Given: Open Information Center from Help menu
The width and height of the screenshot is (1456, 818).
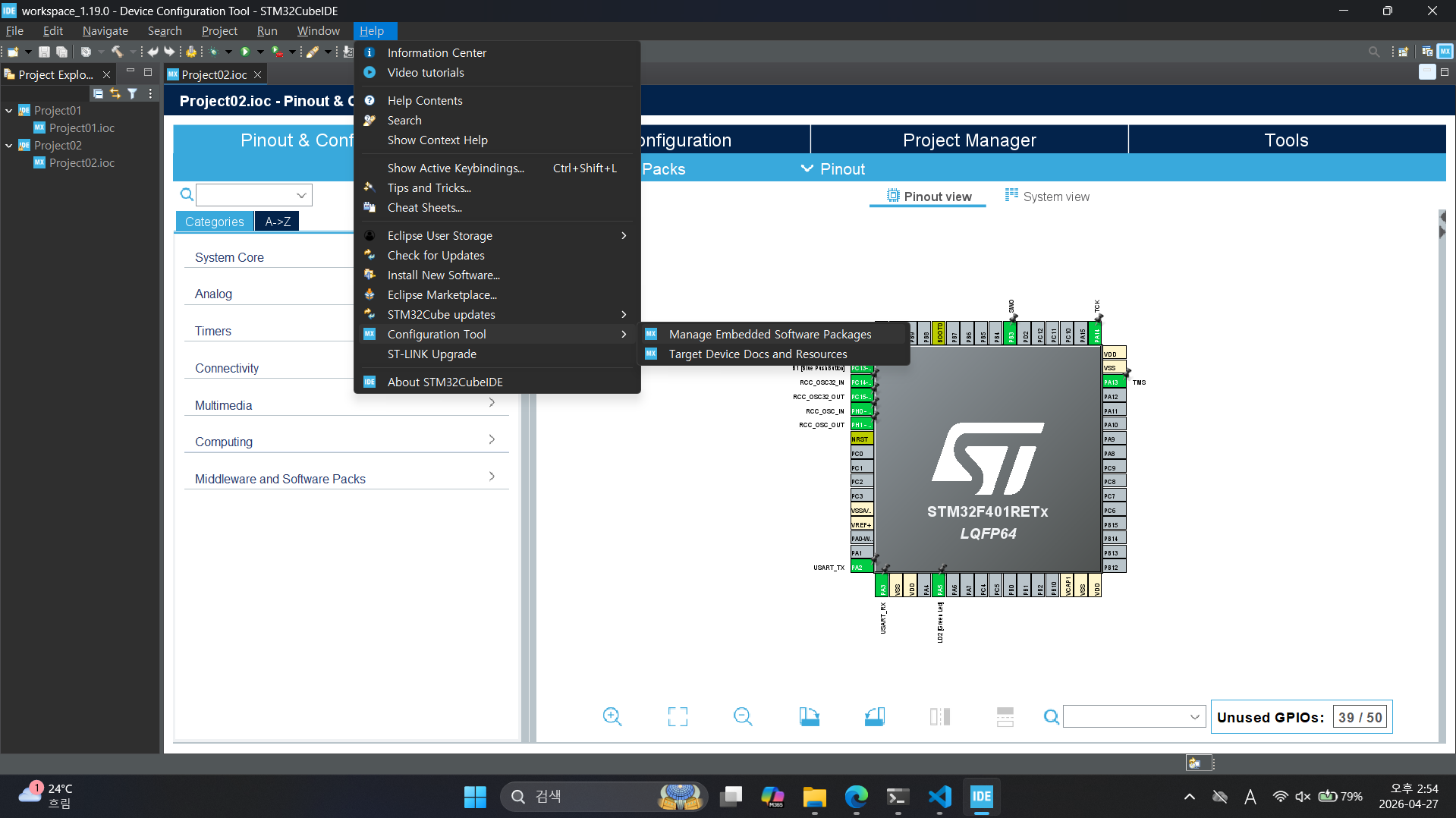Looking at the screenshot, I should 497,52.
